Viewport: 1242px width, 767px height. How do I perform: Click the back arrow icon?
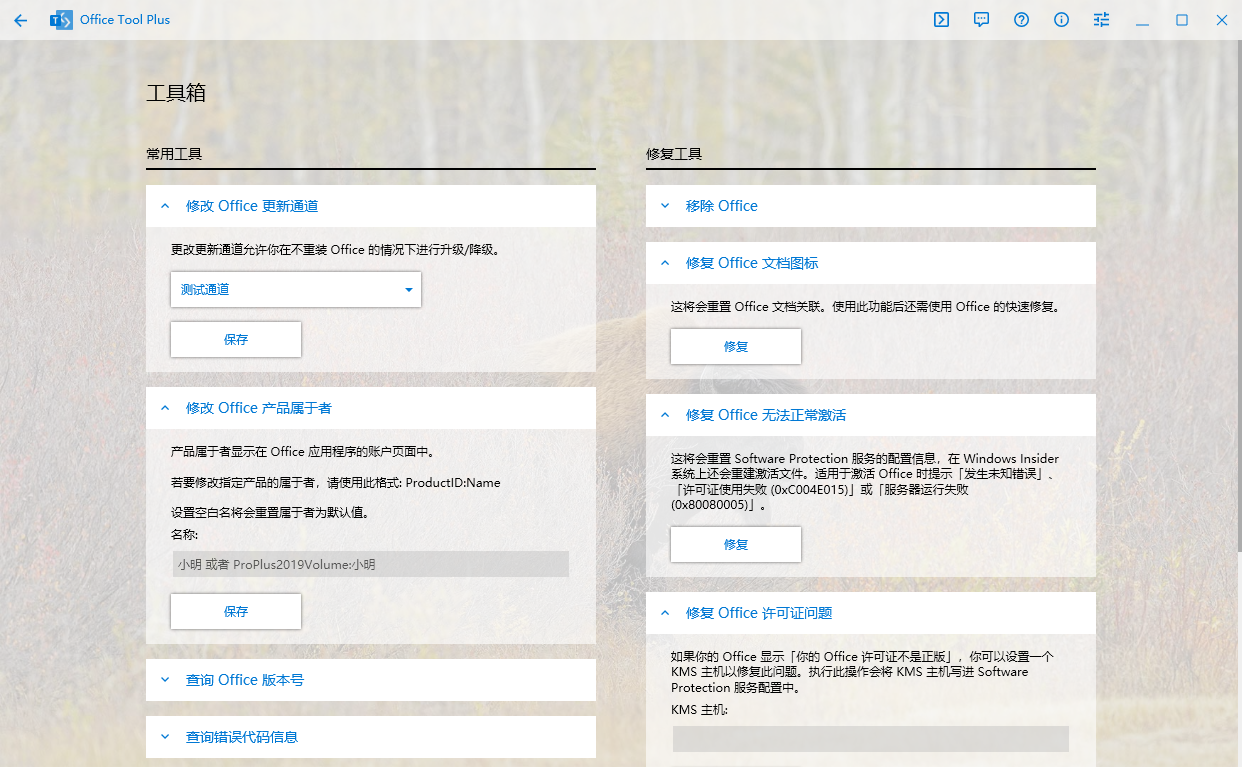pos(21,20)
